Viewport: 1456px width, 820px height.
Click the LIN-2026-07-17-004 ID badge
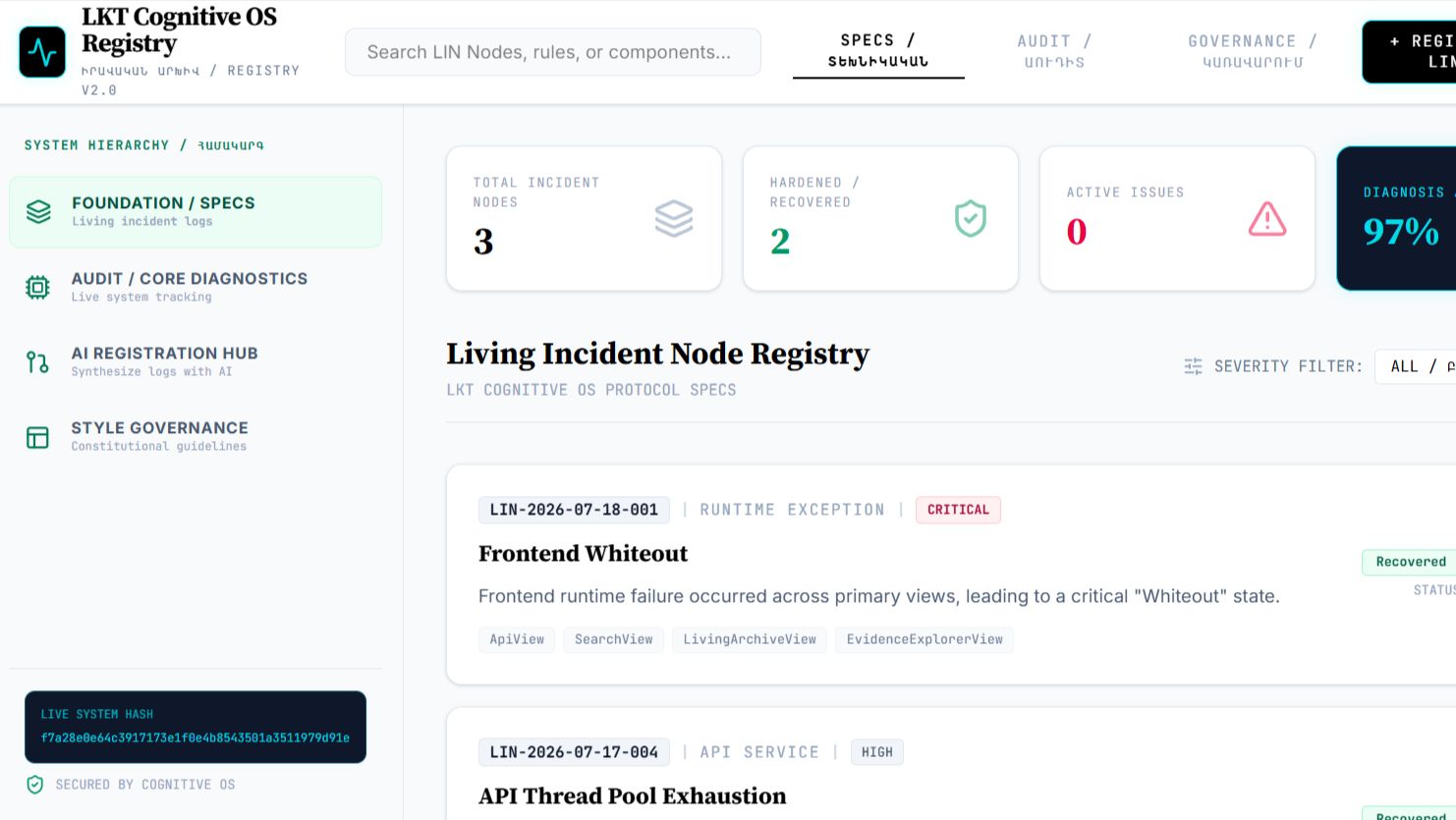[574, 752]
